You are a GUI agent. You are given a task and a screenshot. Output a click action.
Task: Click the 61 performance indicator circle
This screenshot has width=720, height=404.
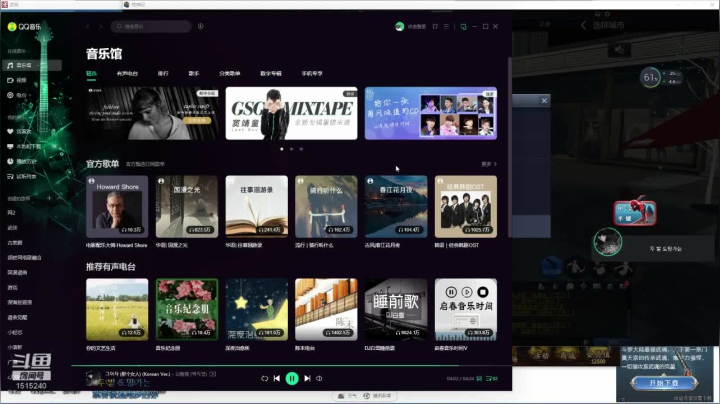650,78
